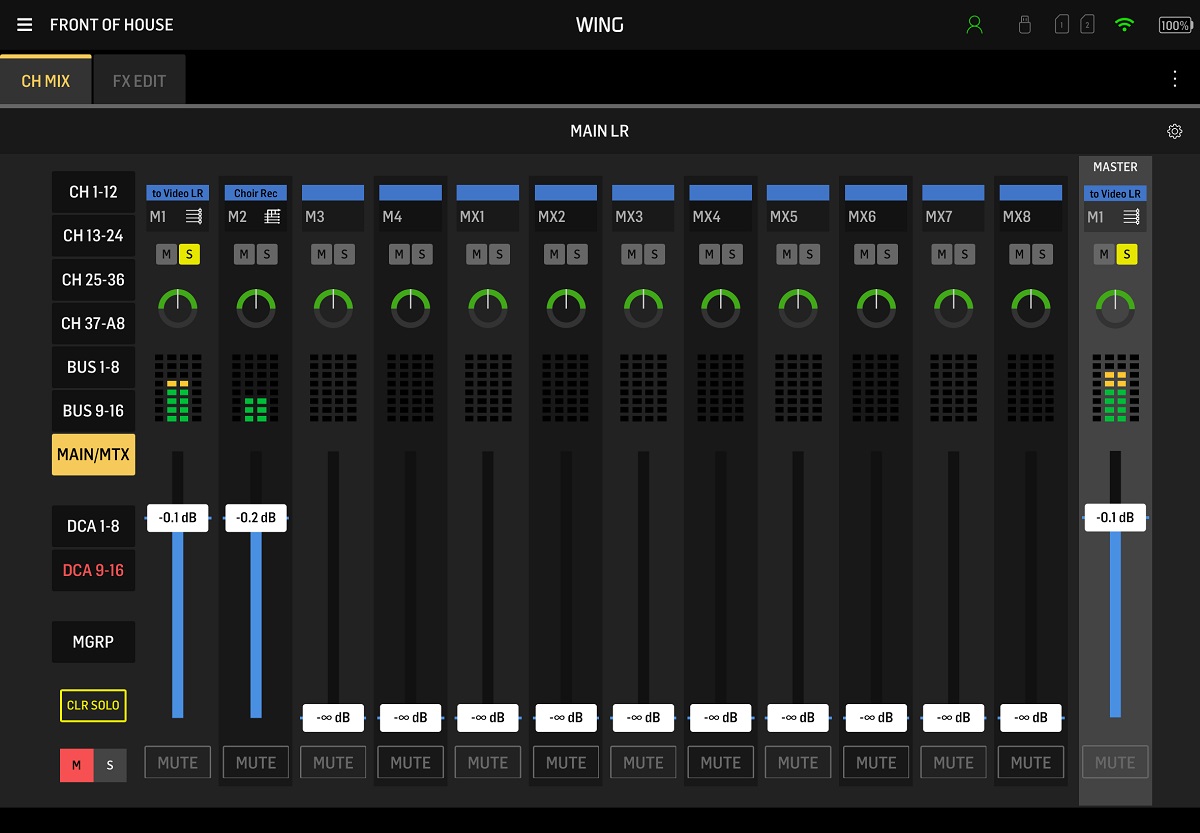Toggle solo S on MX1 strip
This screenshot has height=833, width=1200.
pyautogui.click(x=499, y=255)
